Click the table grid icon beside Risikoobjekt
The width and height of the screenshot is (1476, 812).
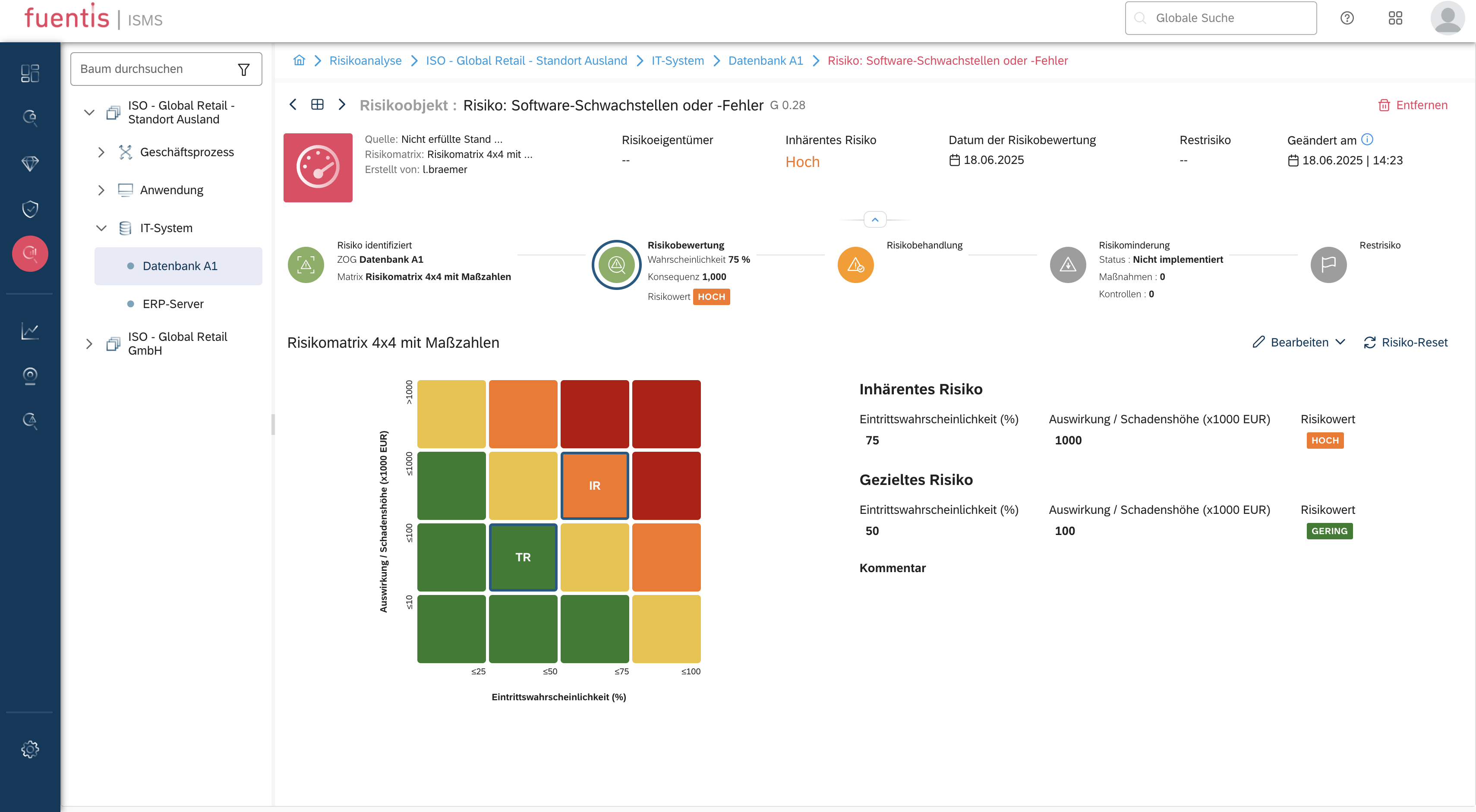point(317,104)
